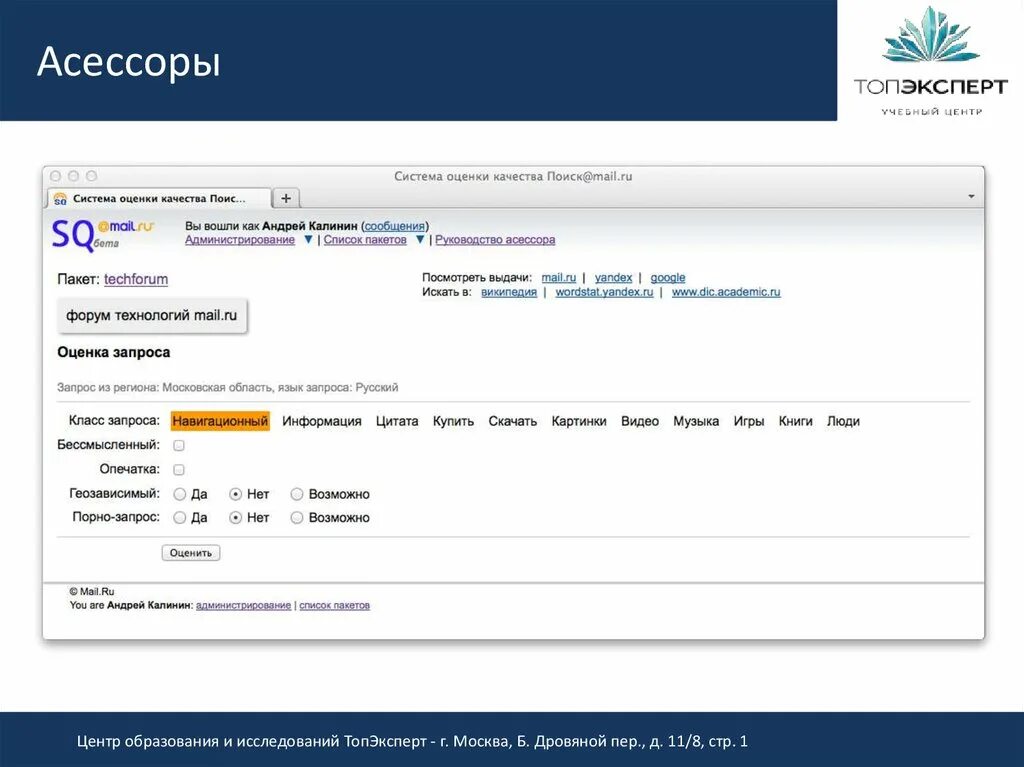Choose the Купить query class
1024x767 pixels.
pyautogui.click(x=453, y=421)
